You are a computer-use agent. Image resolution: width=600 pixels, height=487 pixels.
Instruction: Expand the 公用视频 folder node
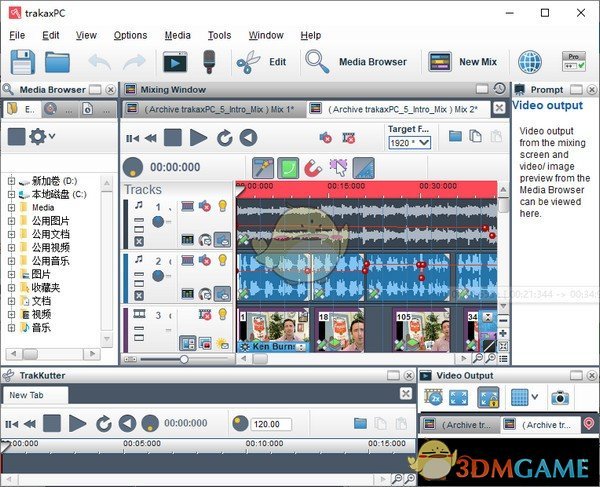pyautogui.click(x=11, y=248)
